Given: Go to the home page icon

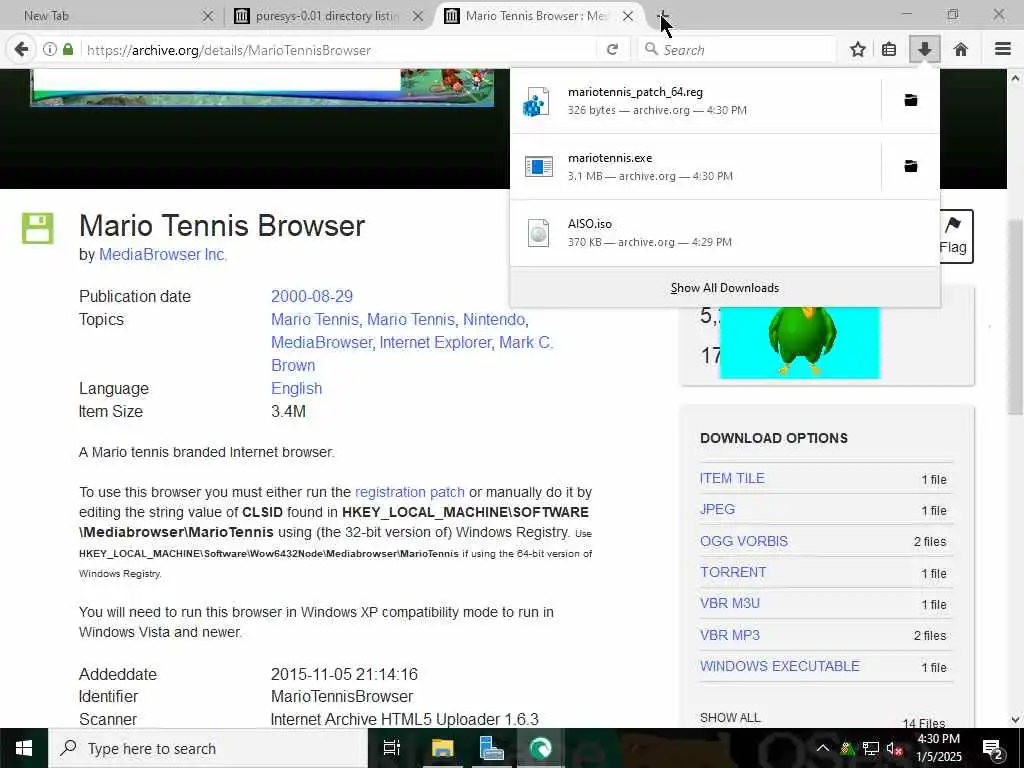Looking at the screenshot, I should [x=960, y=50].
